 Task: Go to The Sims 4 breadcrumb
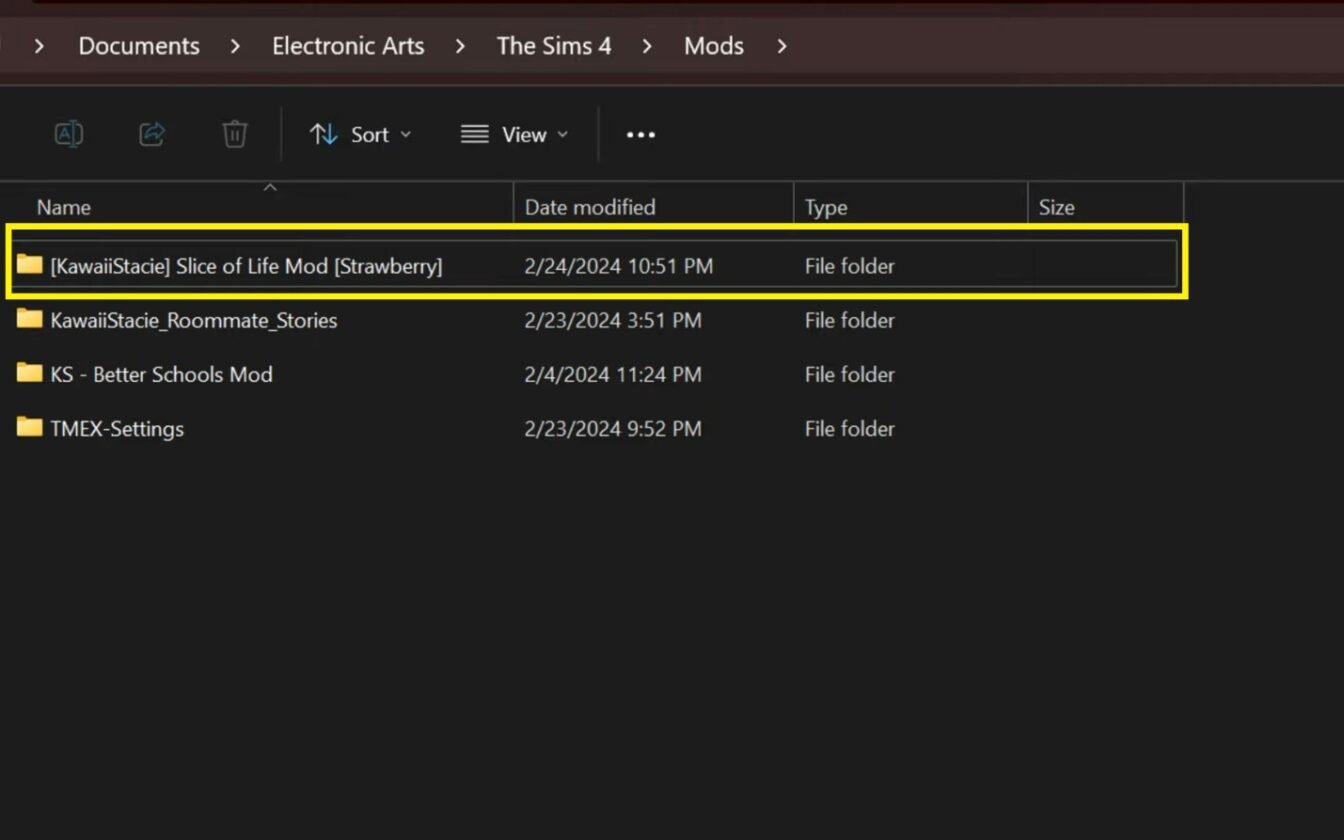[x=554, y=46]
